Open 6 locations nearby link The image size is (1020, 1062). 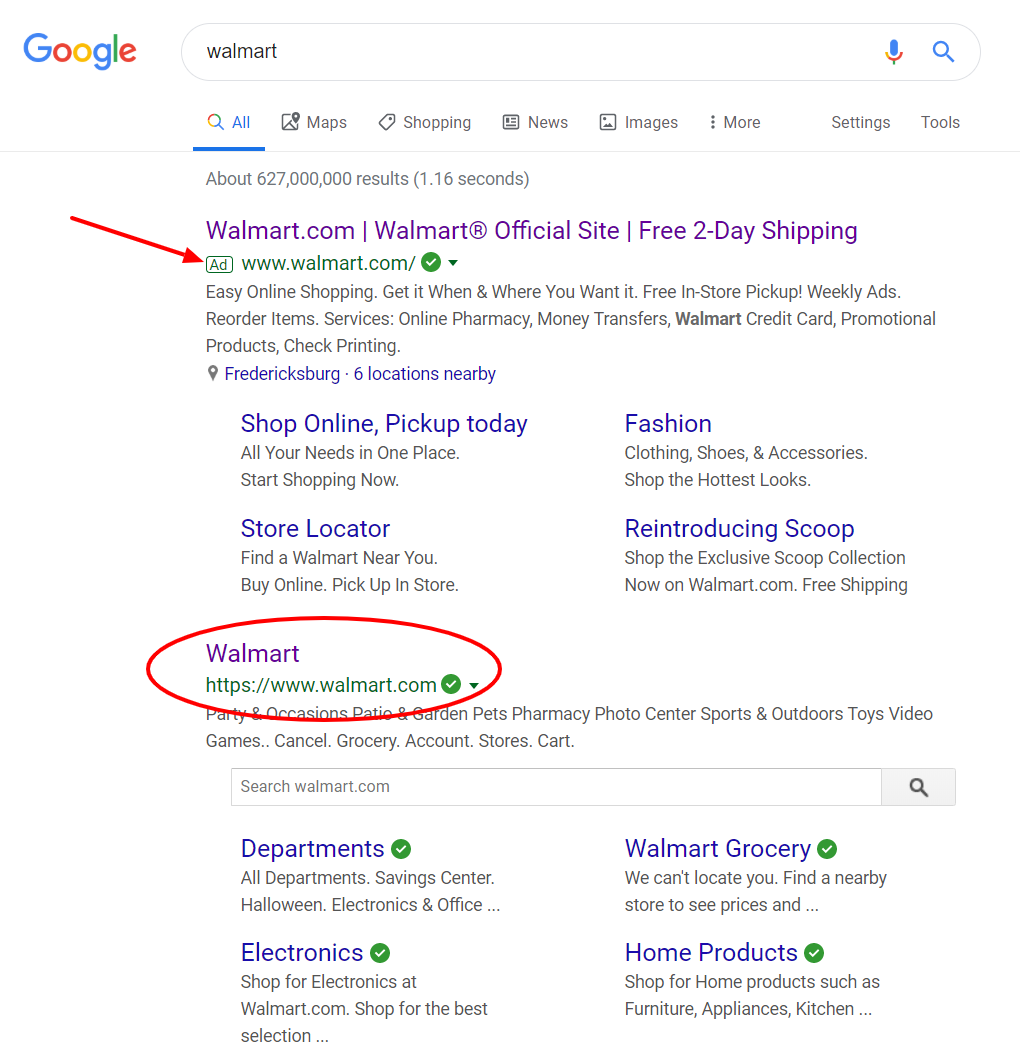click(425, 374)
